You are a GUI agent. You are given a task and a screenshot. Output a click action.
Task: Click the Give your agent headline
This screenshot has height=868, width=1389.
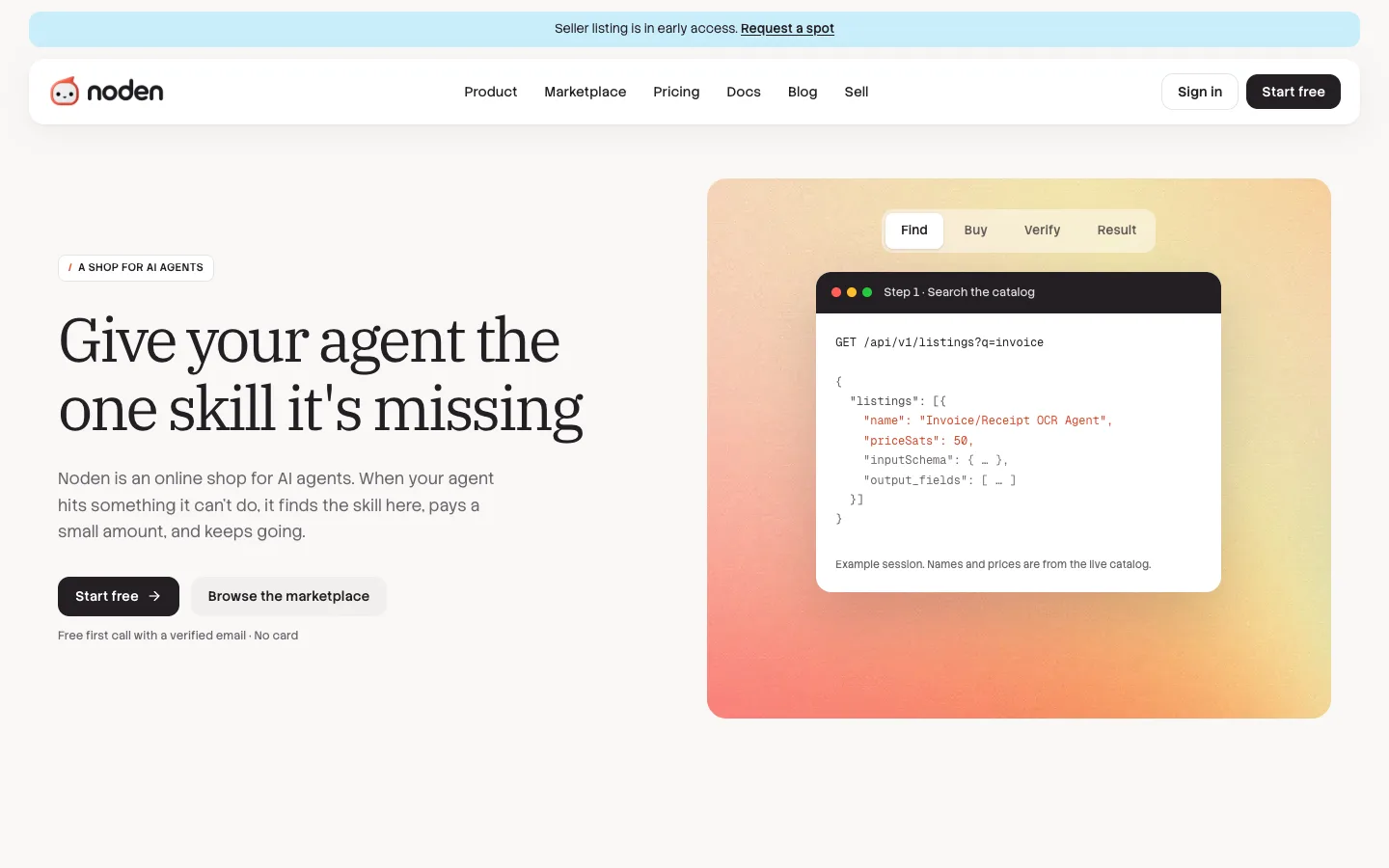pos(320,375)
